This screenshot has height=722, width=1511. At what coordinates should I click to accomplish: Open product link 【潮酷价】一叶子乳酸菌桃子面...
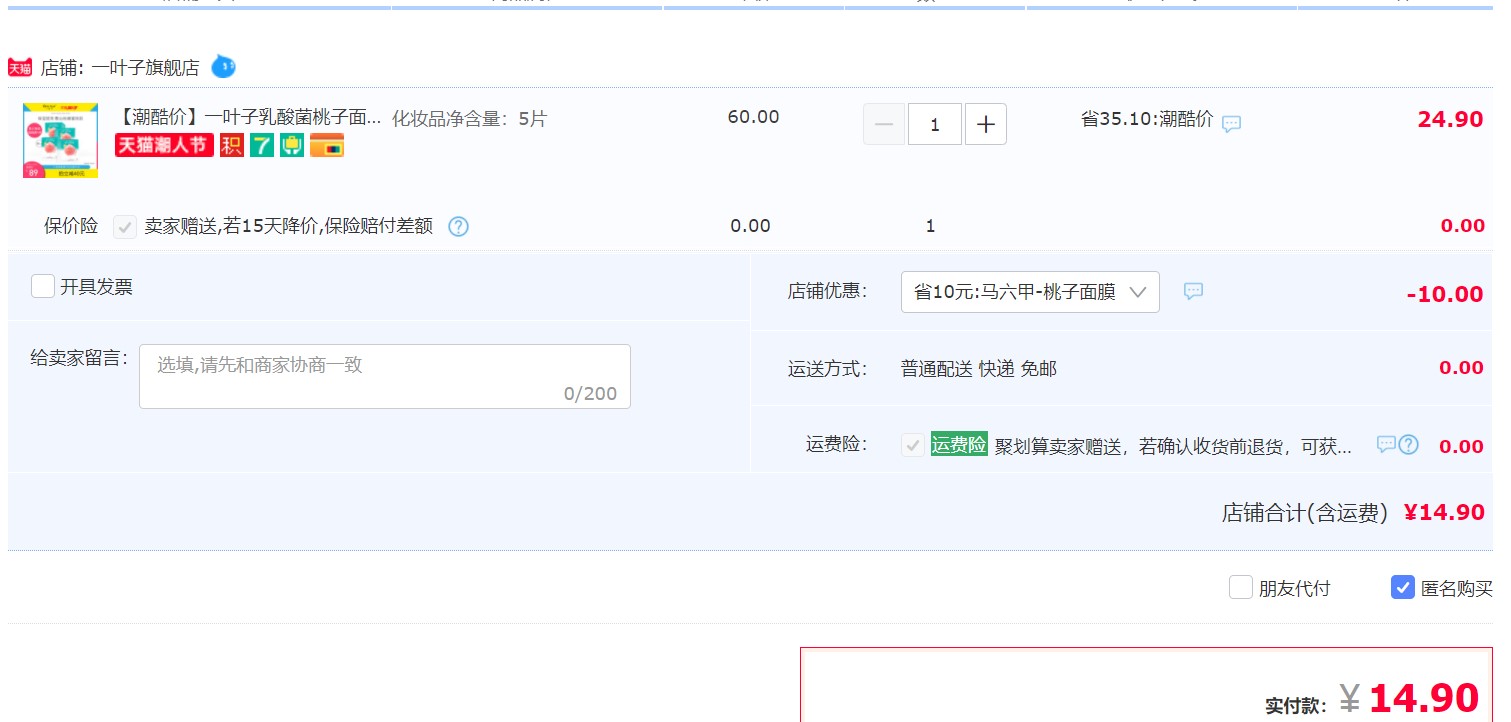pos(249,118)
